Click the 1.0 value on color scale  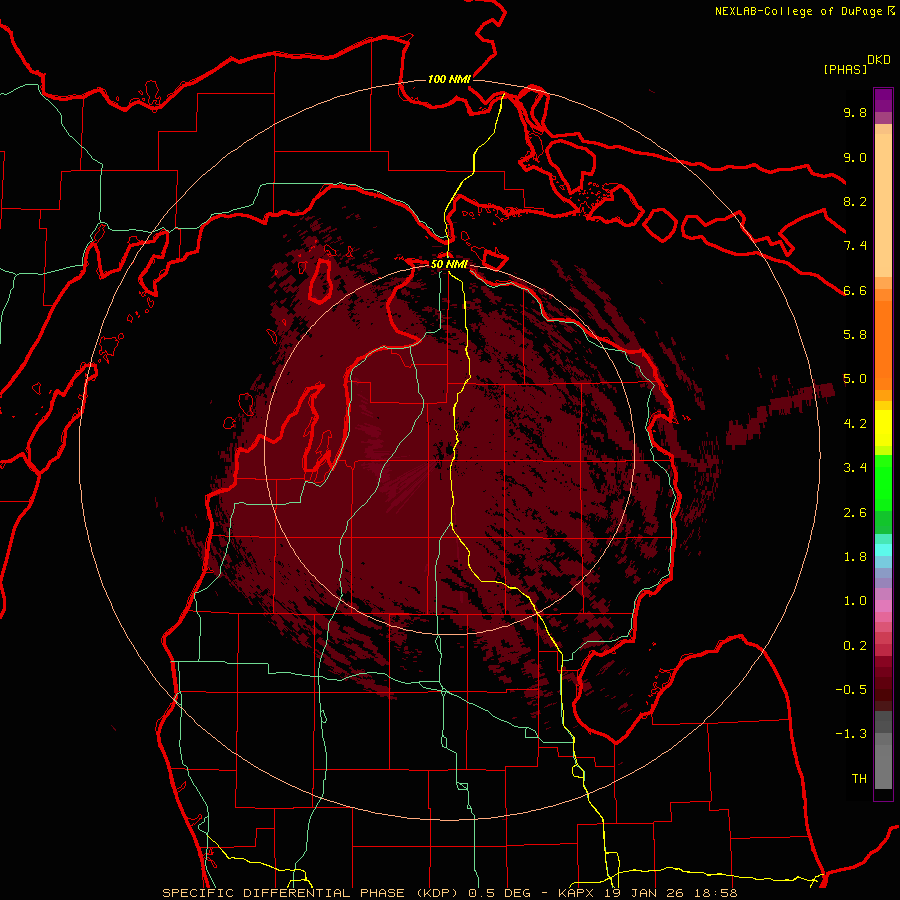click(x=855, y=601)
